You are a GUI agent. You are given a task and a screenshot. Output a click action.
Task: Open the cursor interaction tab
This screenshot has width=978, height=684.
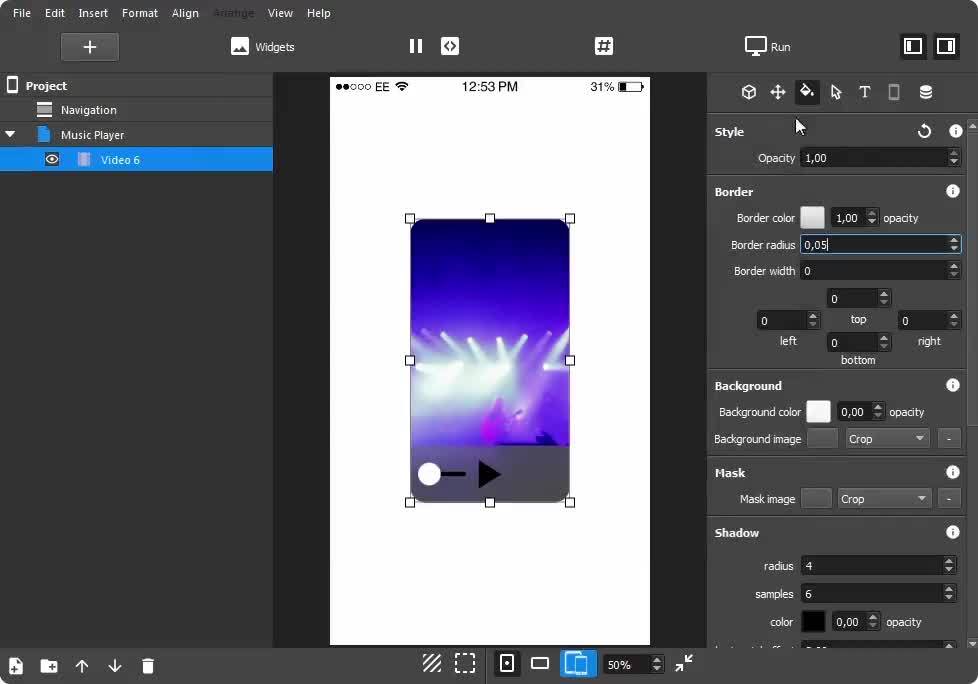pyautogui.click(x=836, y=92)
